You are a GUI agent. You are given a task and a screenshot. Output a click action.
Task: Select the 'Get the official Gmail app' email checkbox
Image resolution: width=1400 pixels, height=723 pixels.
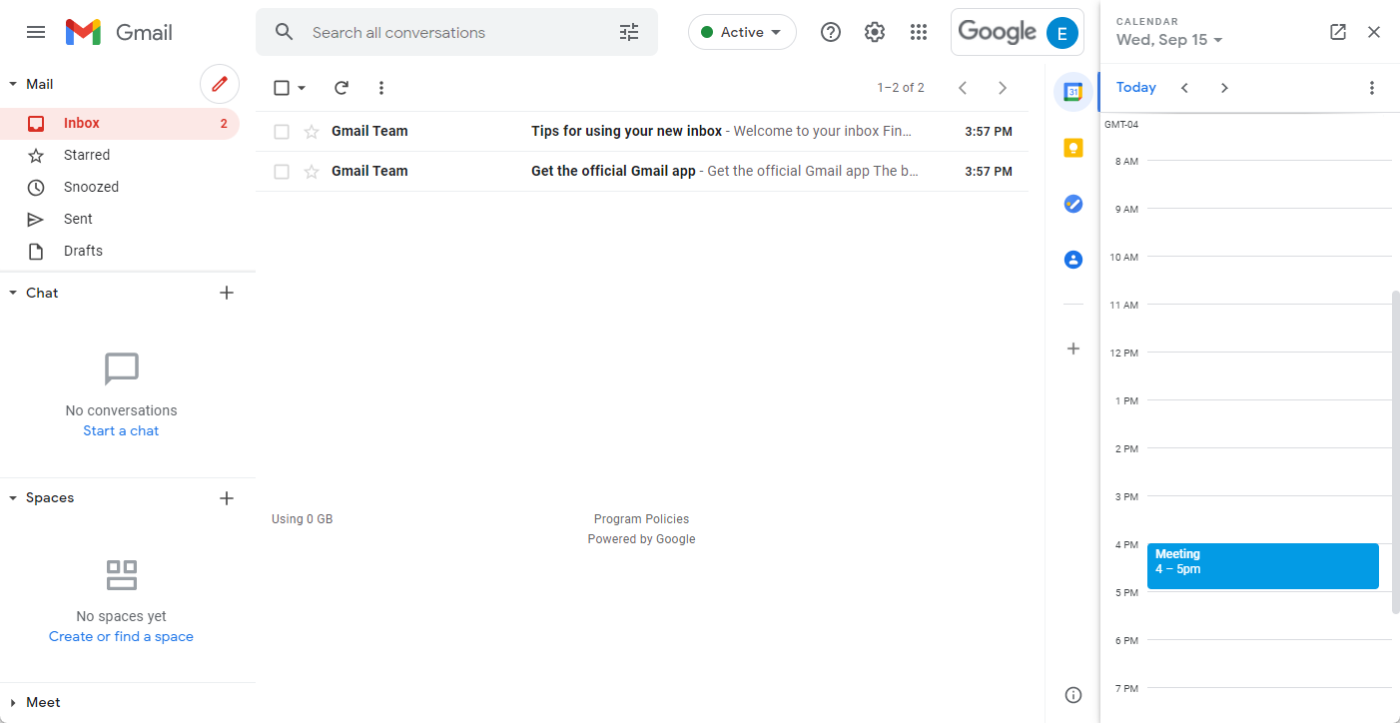(x=282, y=172)
